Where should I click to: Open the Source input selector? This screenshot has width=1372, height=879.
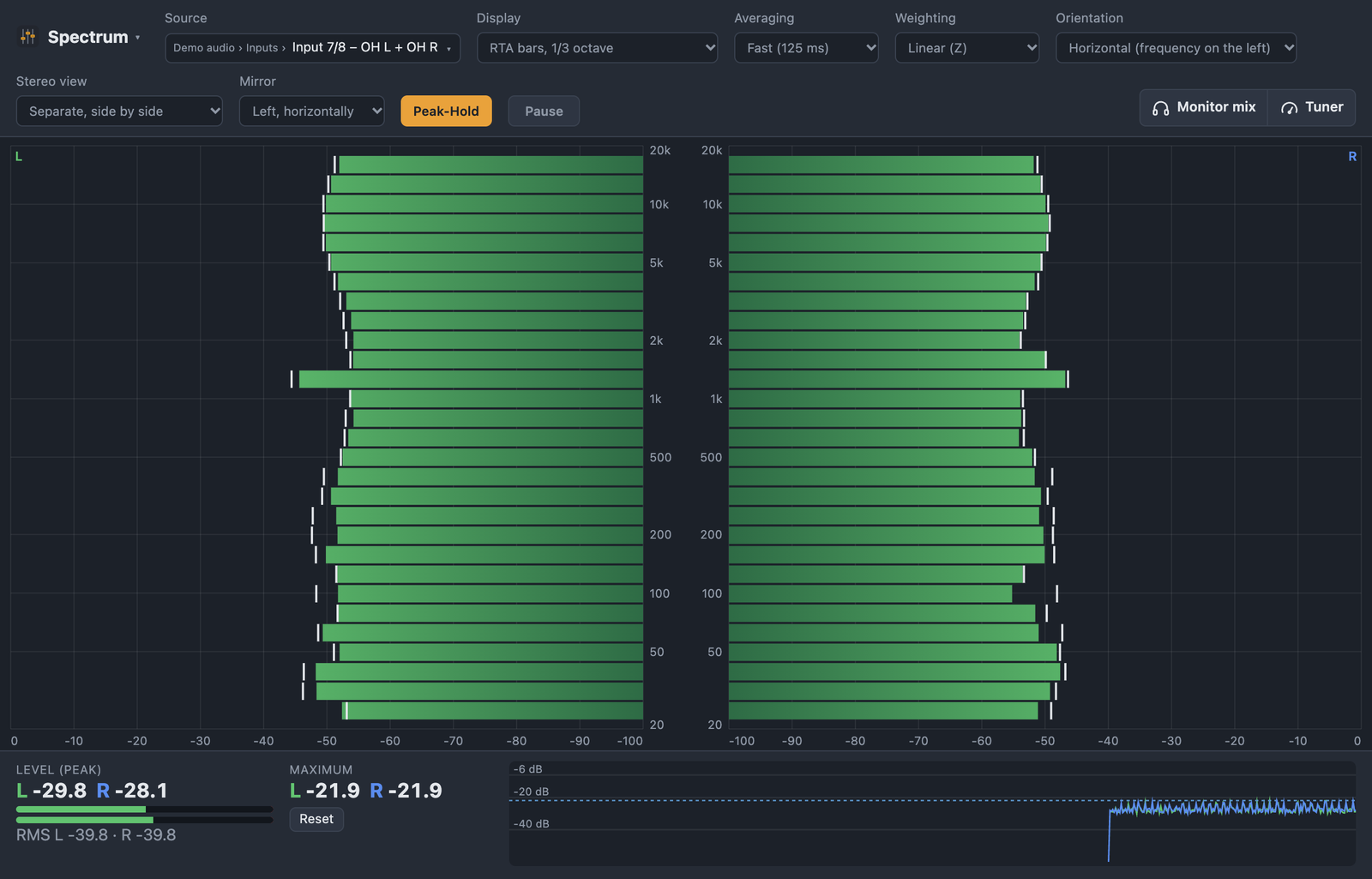312,48
